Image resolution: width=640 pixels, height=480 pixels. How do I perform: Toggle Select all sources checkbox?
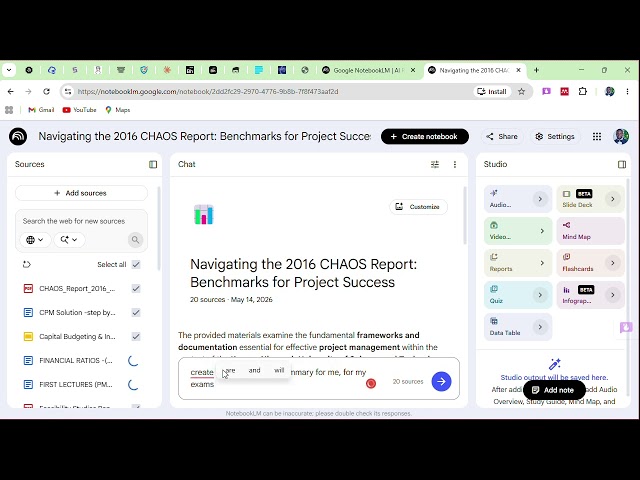pos(136,264)
